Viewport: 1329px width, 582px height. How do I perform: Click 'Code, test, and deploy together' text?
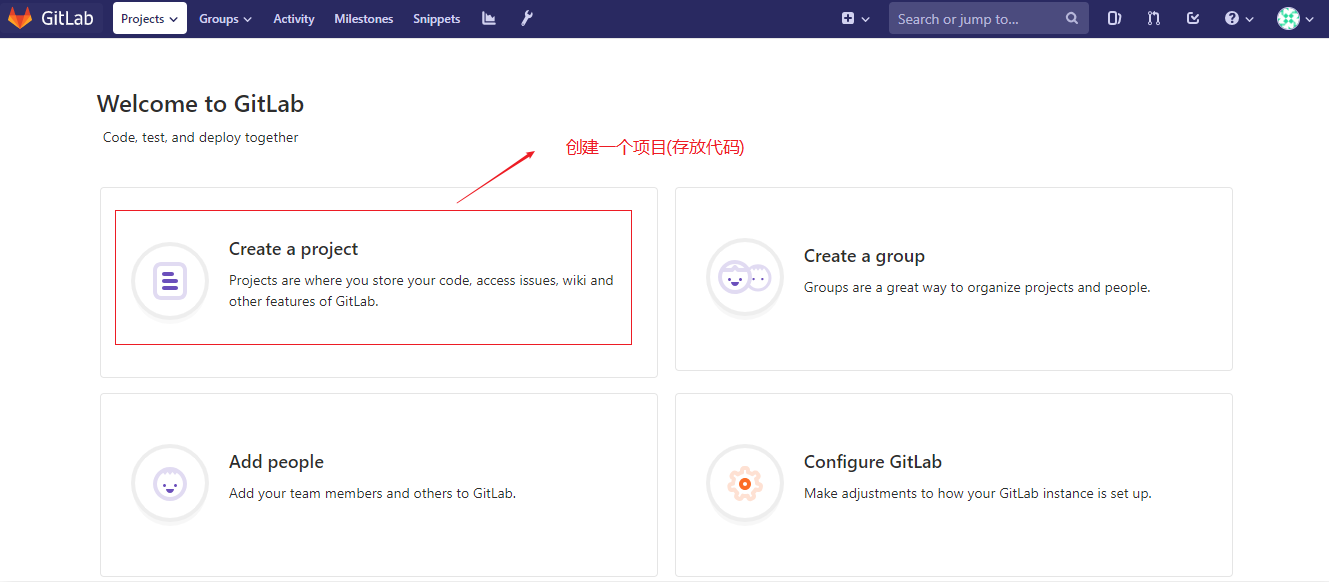pyautogui.click(x=201, y=137)
